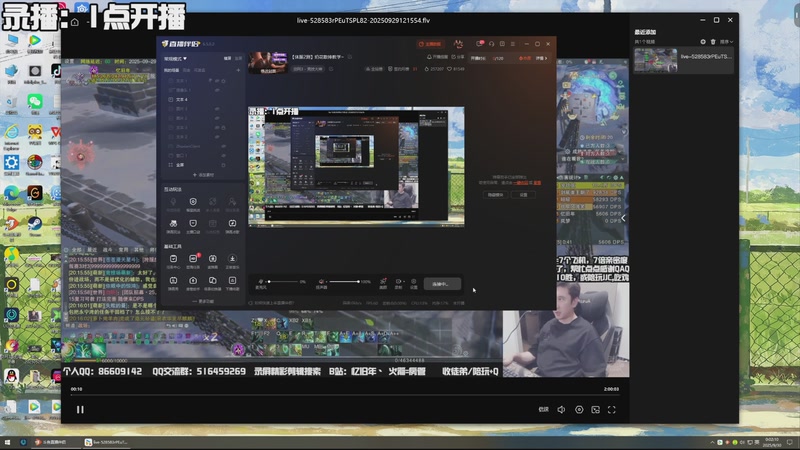Screen dimensions: 800x450
Task: Open QQ penguin desktop icon
Action: (x=12, y=378)
